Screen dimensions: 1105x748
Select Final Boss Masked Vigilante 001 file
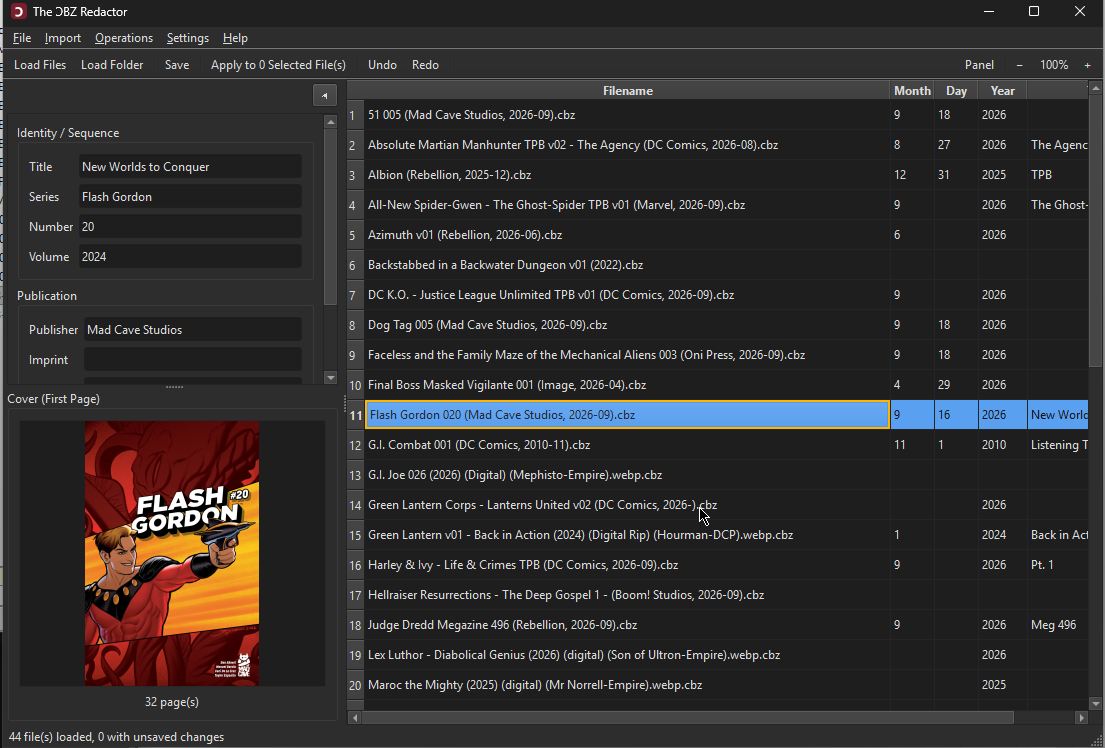(627, 385)
